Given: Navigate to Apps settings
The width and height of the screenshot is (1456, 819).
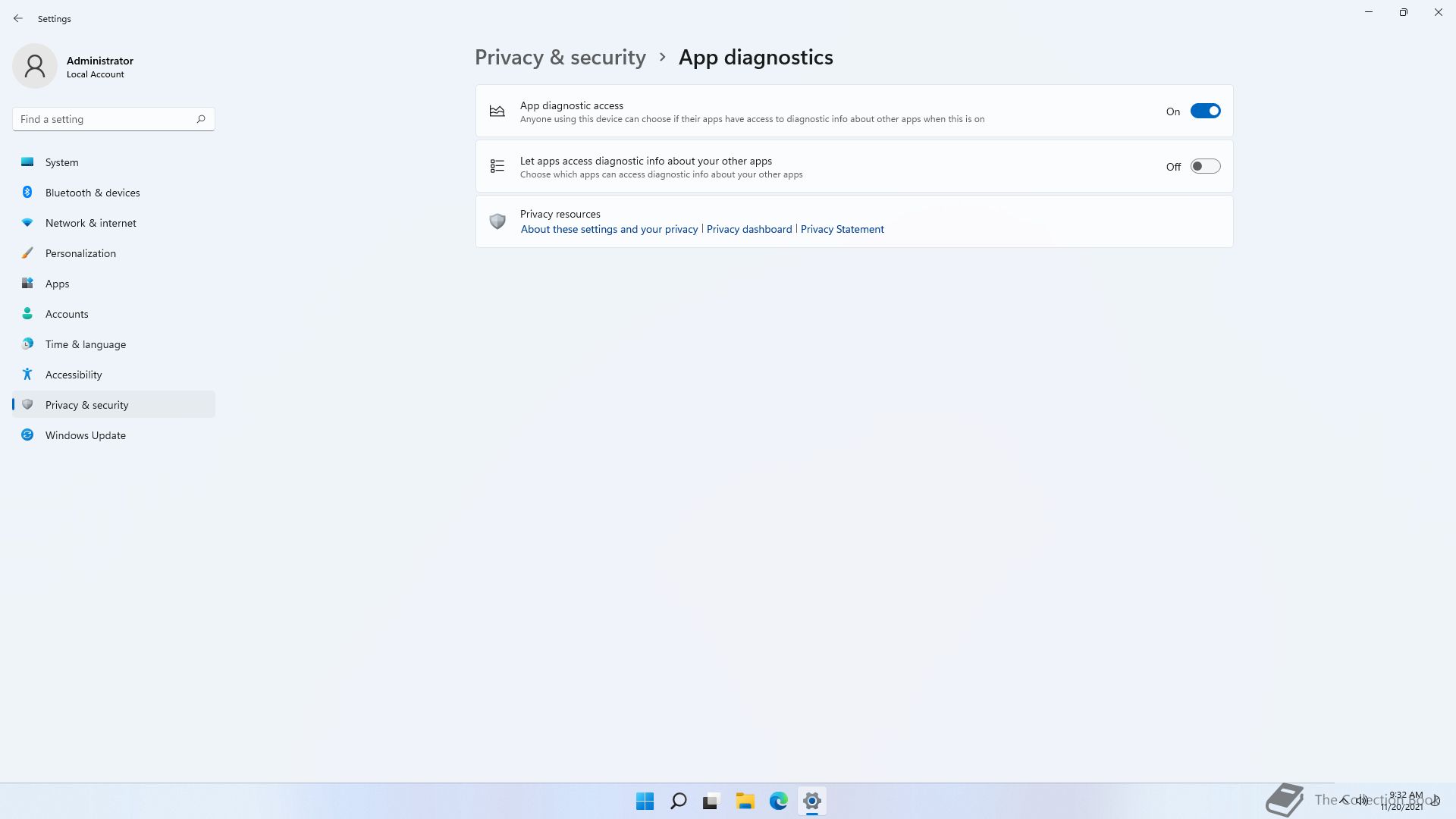Looking at the screenshot, I should coord(114,283).
